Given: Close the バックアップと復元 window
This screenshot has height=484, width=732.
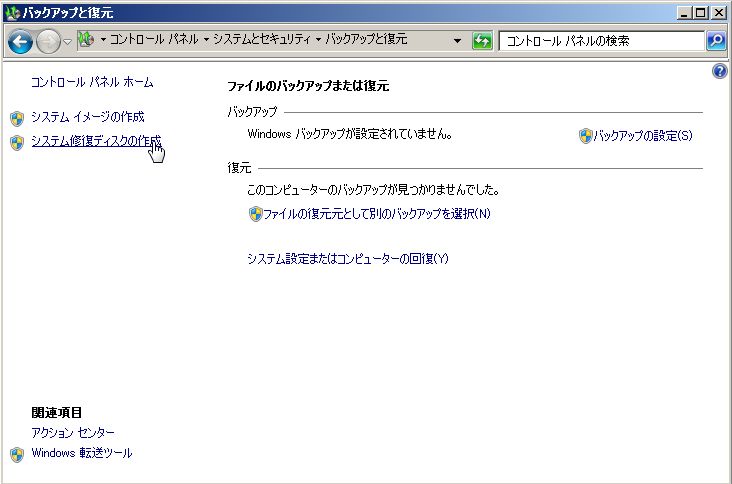Looking at the screenshot, I should coord(718,13).
